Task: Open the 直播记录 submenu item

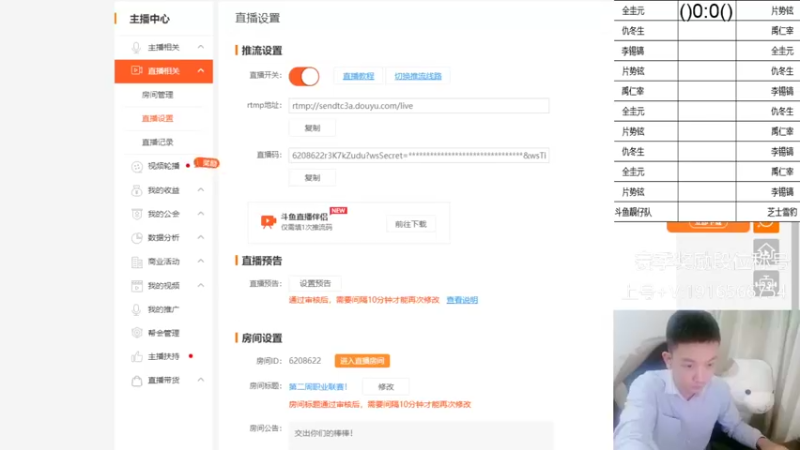Action: [x=158, y=142]
